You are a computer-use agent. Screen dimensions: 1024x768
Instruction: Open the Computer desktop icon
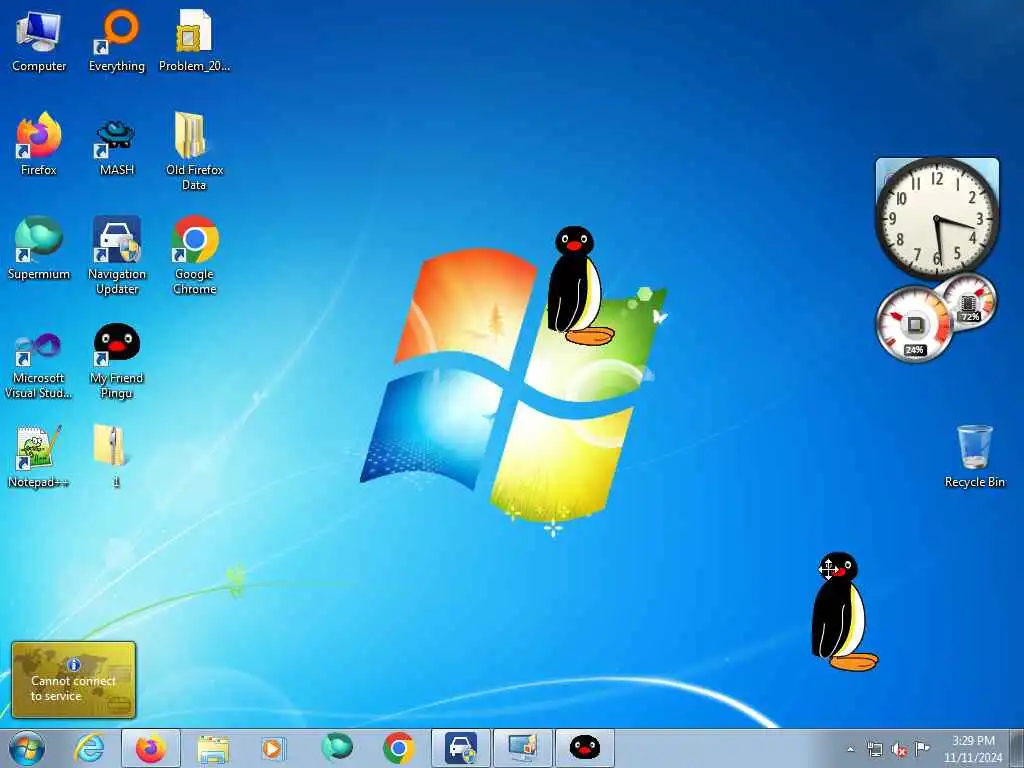39,40
